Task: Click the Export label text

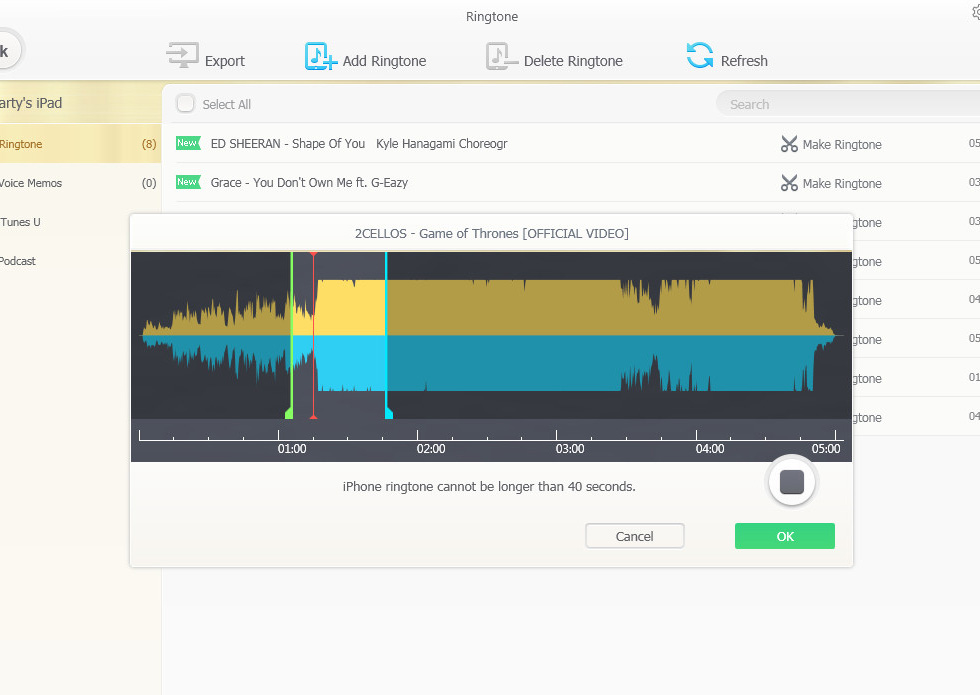Action: click(224, 61)
